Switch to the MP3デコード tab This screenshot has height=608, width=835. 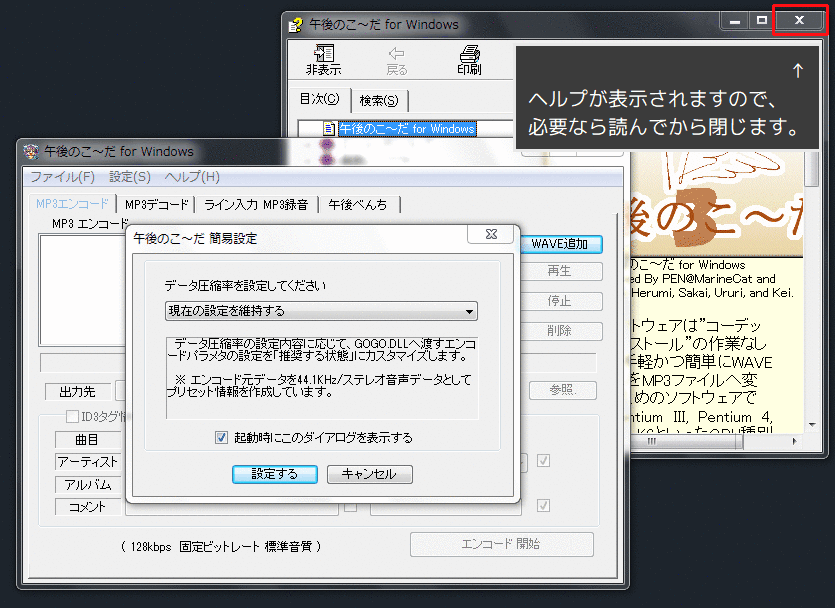(156, 204)
